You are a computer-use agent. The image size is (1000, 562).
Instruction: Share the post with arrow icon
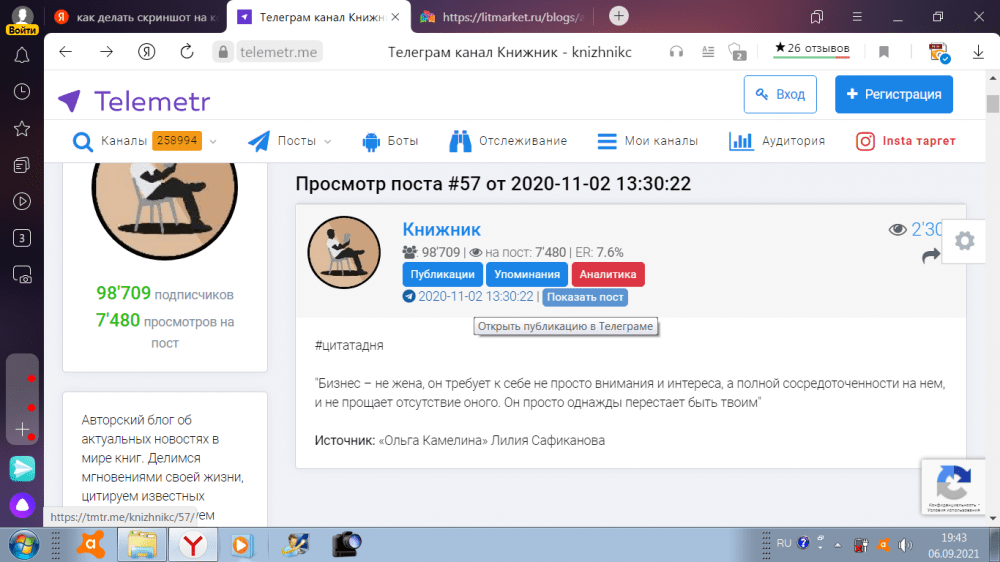[x=930, y=256]
